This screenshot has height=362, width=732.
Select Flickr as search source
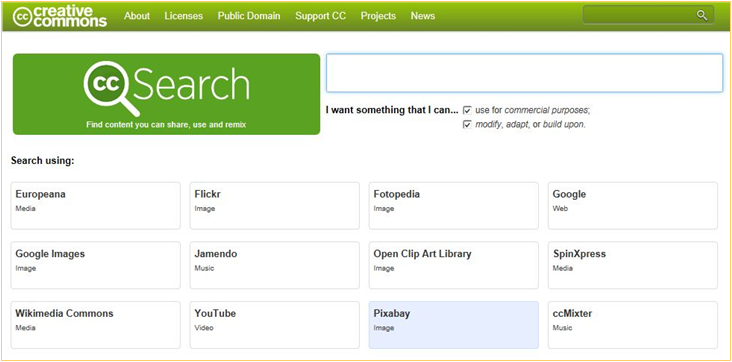click(x=274, y=206)
